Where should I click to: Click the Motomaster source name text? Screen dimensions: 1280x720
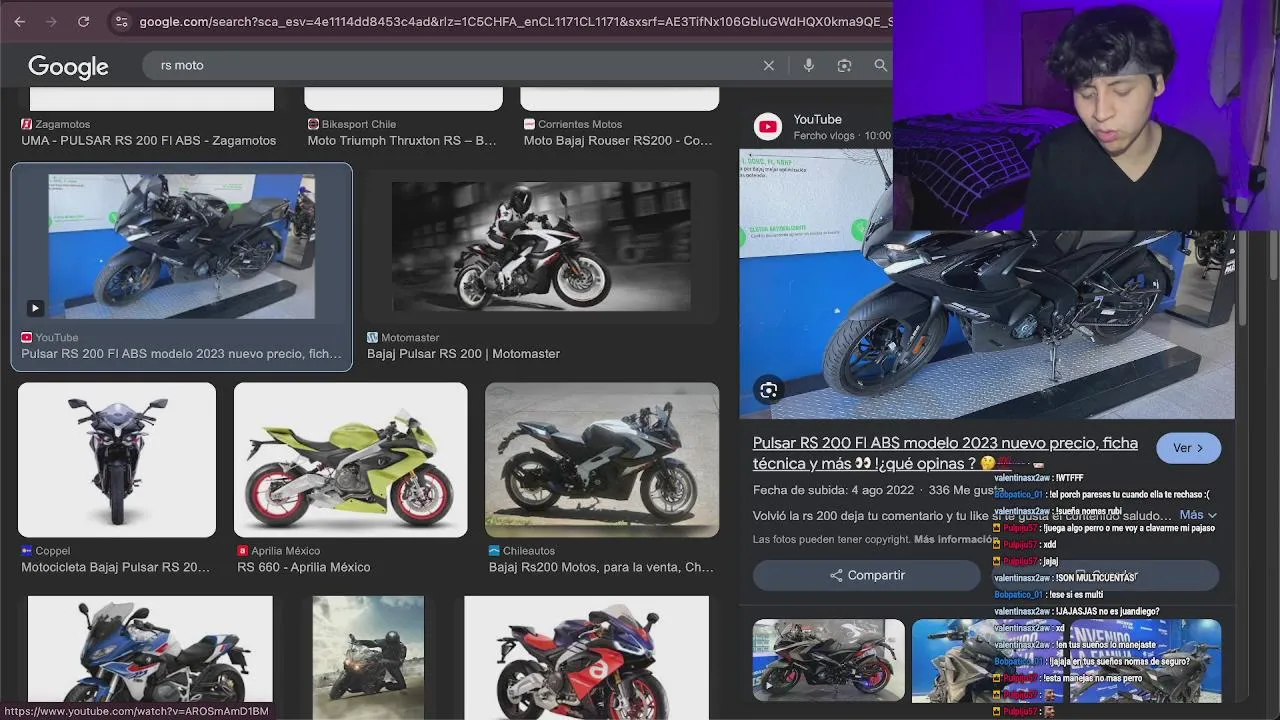(410, 337)
